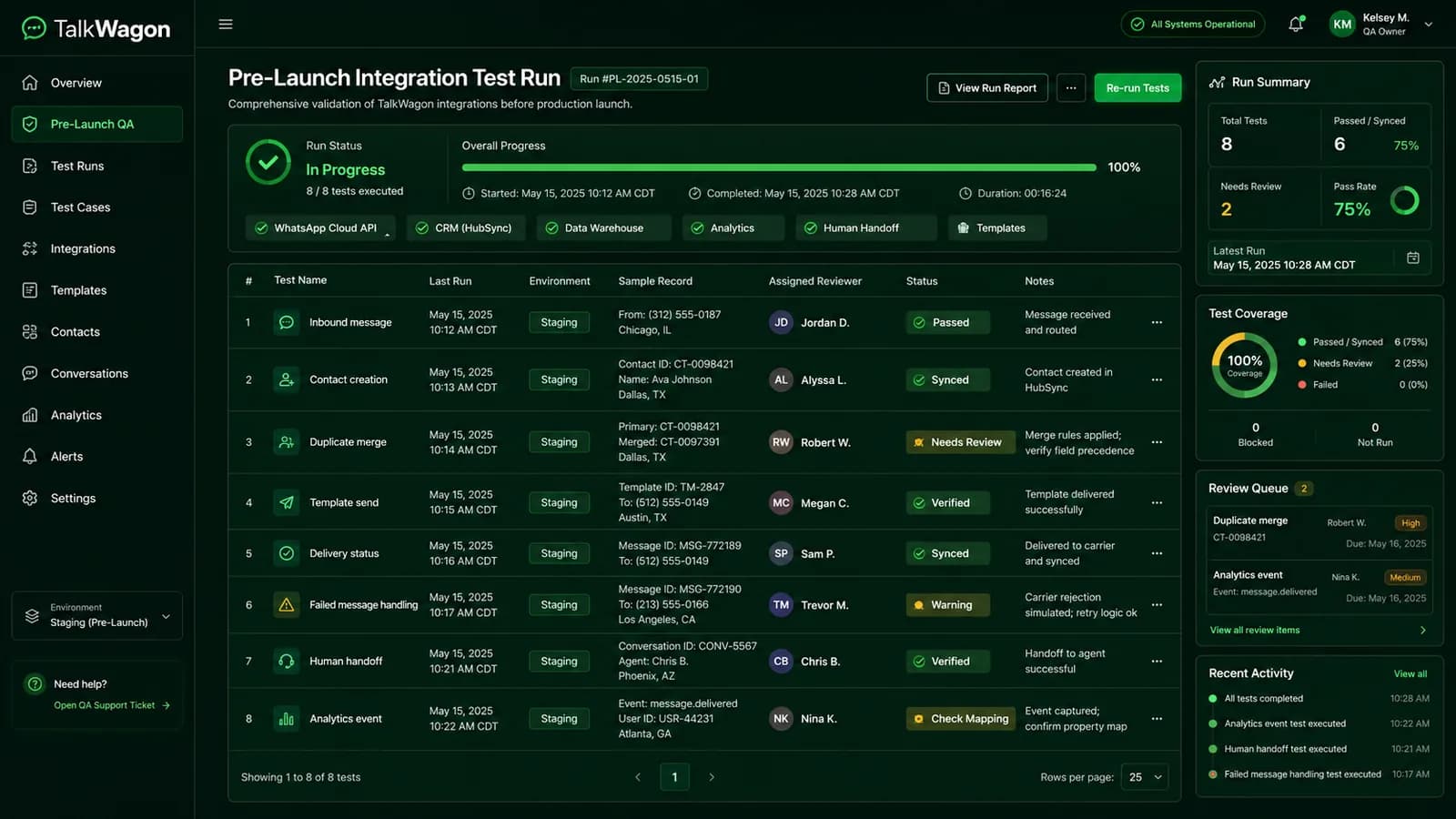
Task: Click Nina K. reviewer avatar
Action: coord(781,719)
